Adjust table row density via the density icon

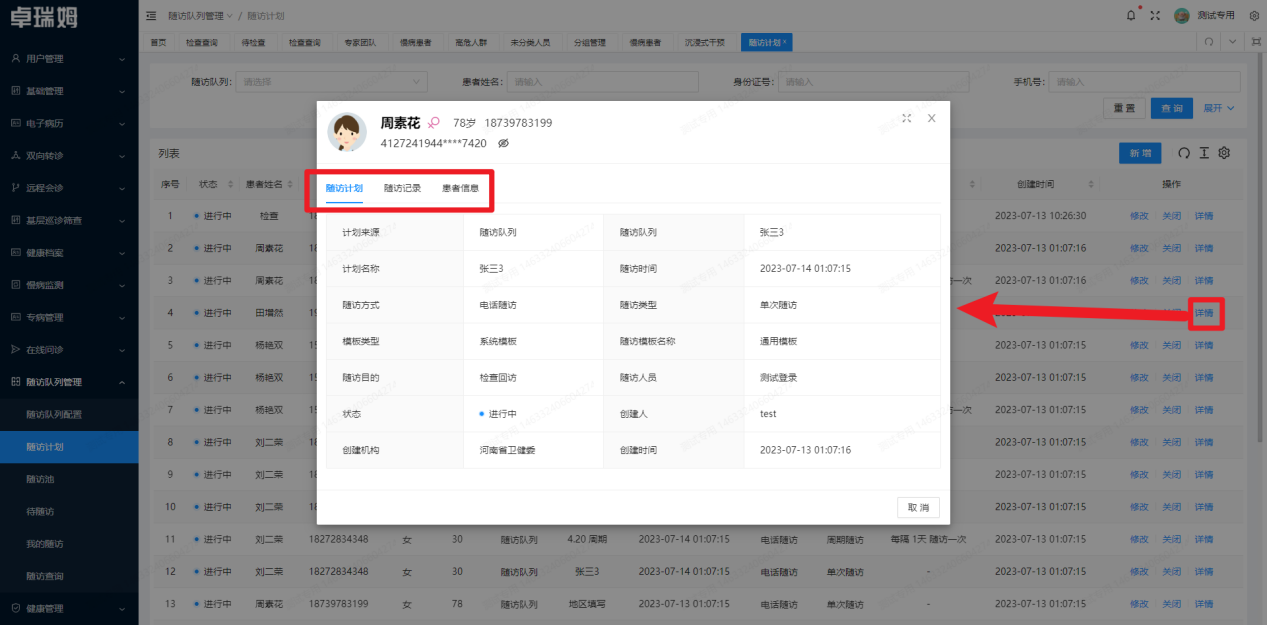click(x=1204, y=152)
